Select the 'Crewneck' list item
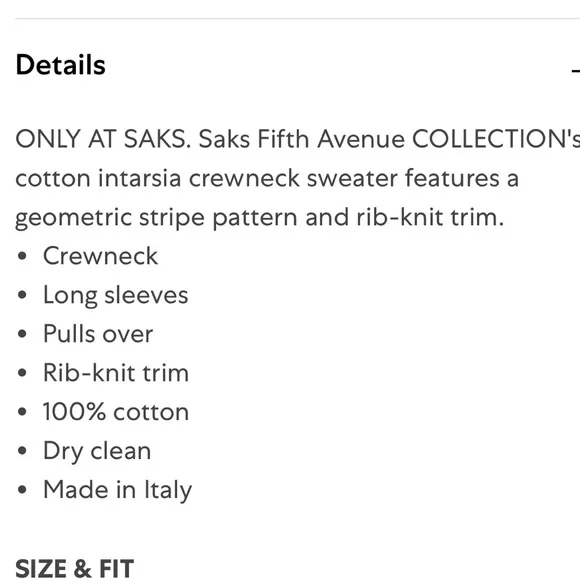The height and width of the screenshot is (580, 580). pyautogui.click(x=101, y=256)
